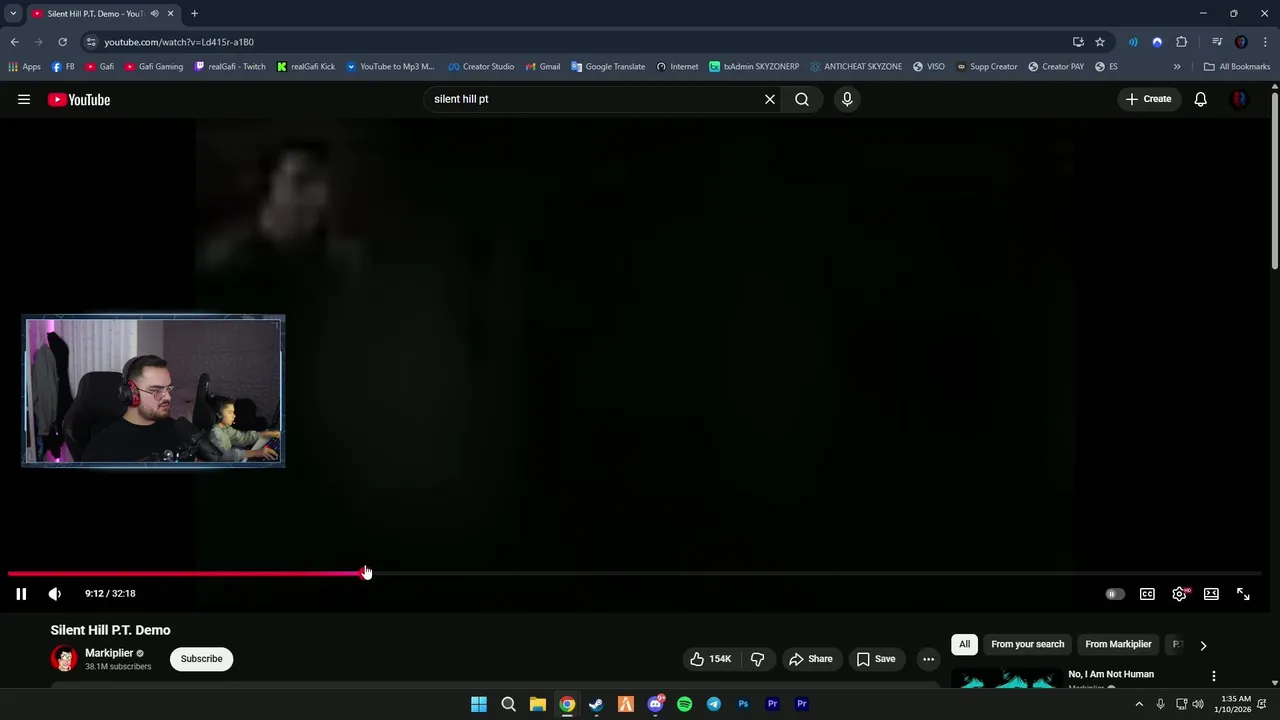Toggle closed captions in player
This screenshot has height=720, width=1280.
pyautogui.click(x=1147, y=594)
